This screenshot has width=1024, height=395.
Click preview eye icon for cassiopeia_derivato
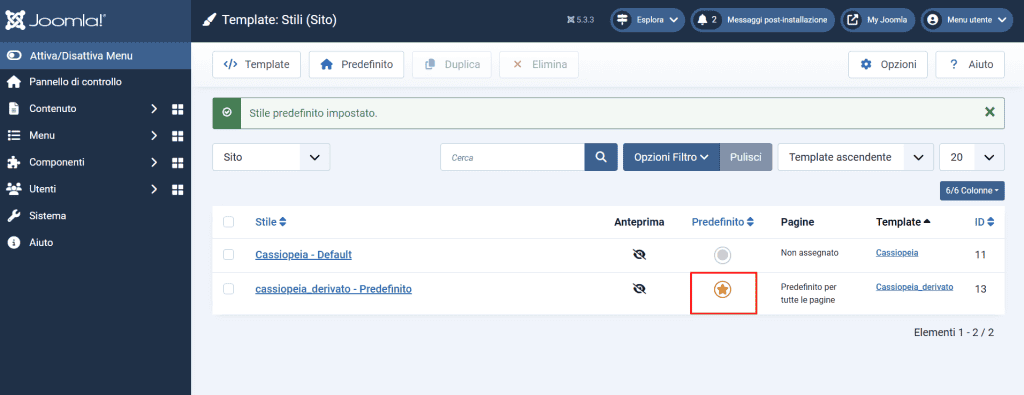click(x=639, y=289)
